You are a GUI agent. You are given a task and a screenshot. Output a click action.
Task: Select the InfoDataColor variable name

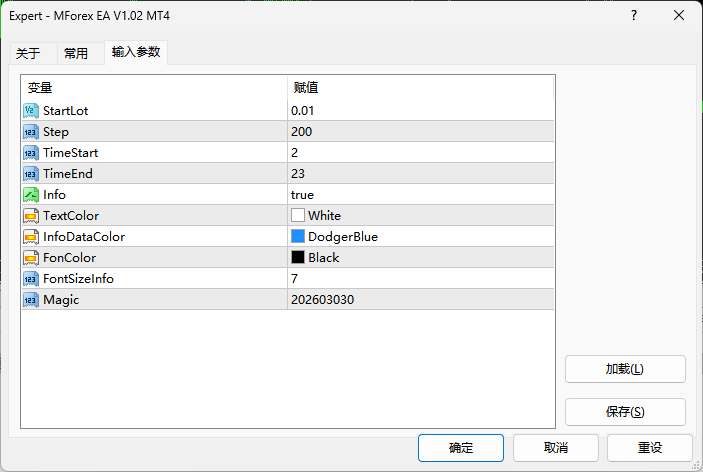84,237
